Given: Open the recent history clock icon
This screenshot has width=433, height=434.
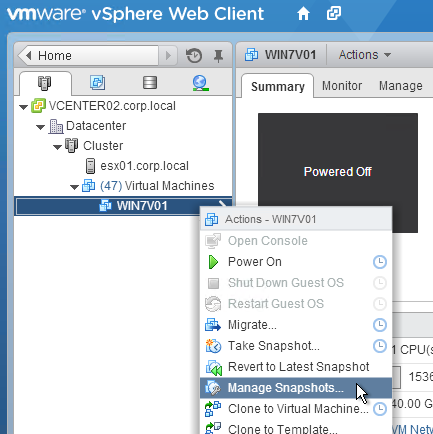Looking at the screenshot, I should 194,56.
